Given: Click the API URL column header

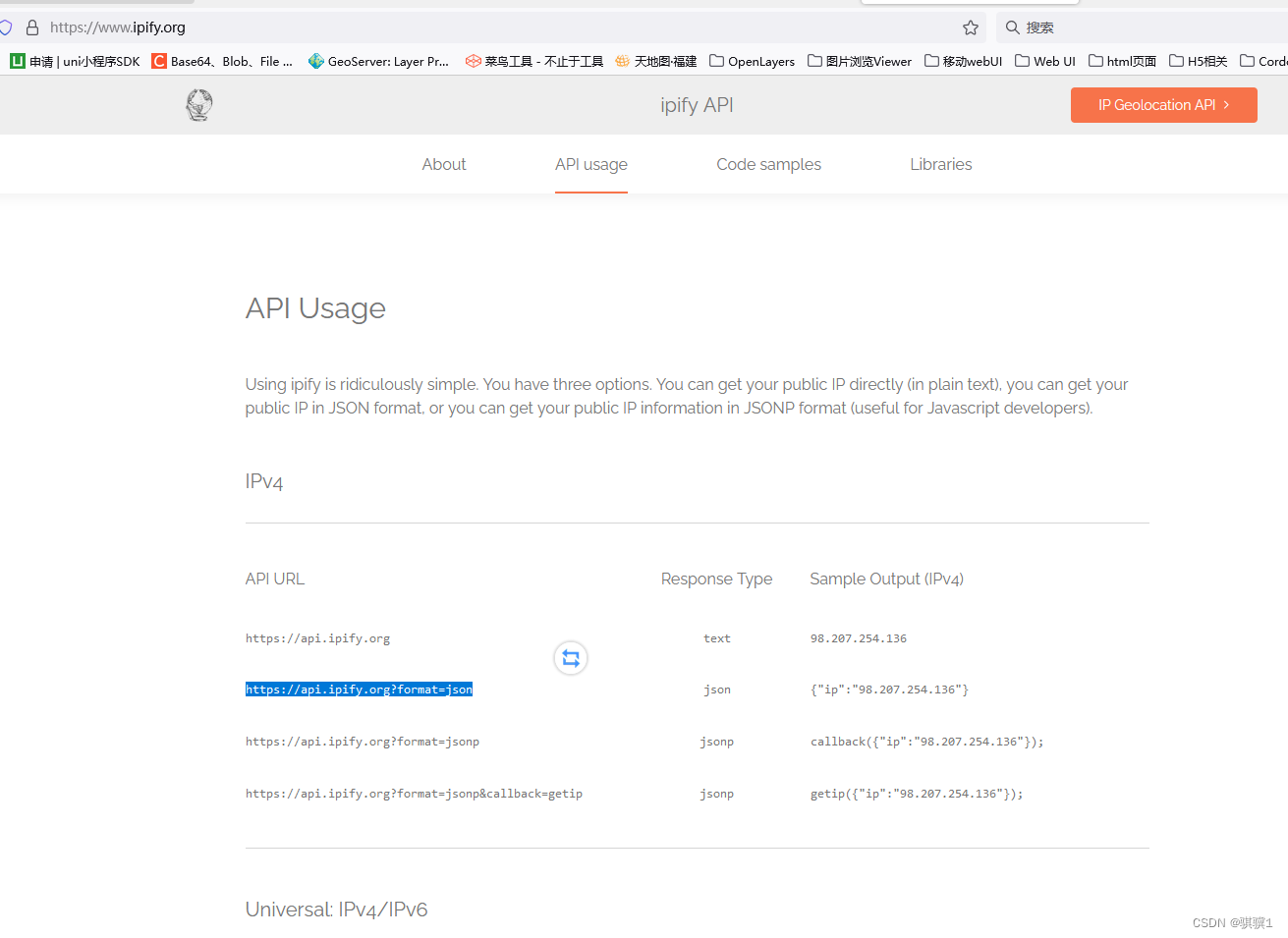Looking at the screenshot, I should [275, 579].
